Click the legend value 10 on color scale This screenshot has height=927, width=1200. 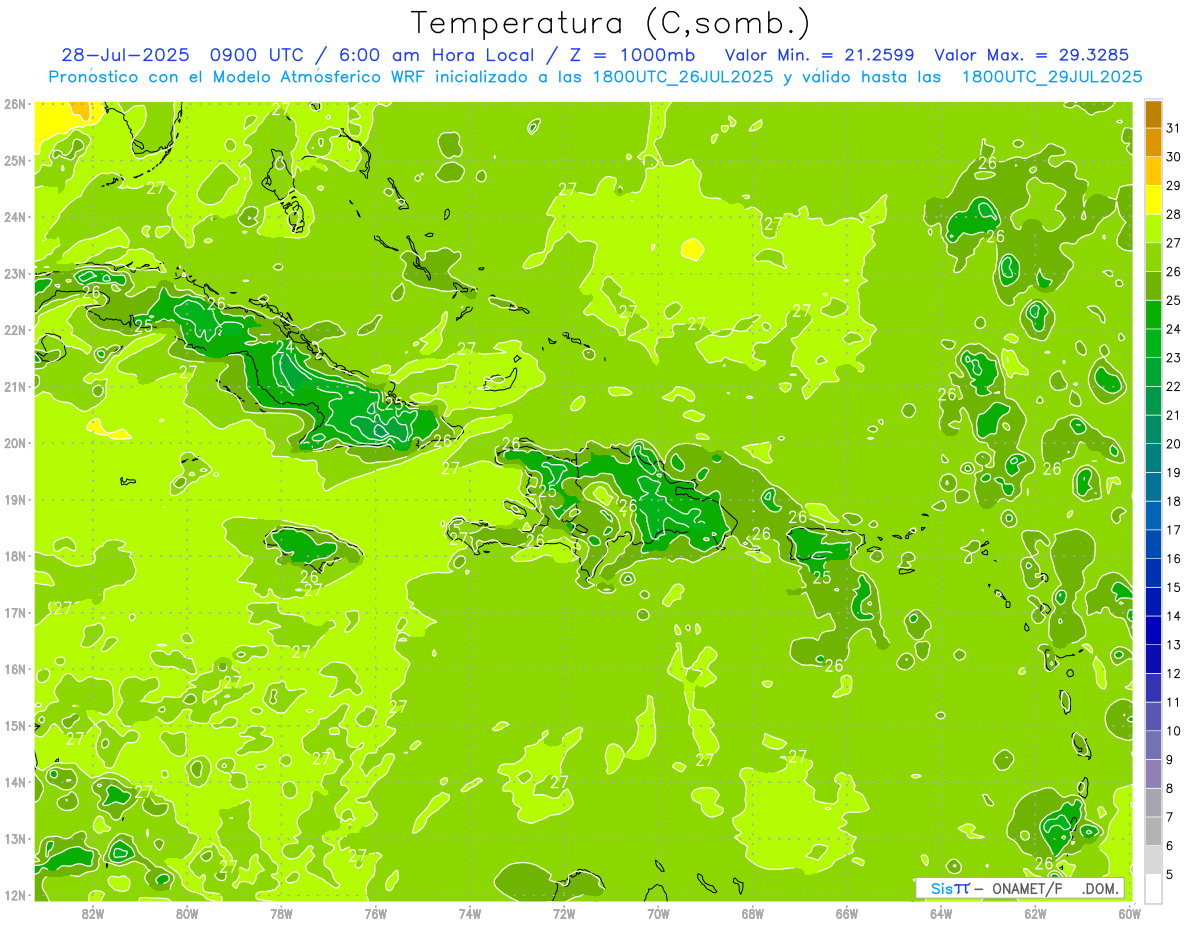[x=1173, y=731]
